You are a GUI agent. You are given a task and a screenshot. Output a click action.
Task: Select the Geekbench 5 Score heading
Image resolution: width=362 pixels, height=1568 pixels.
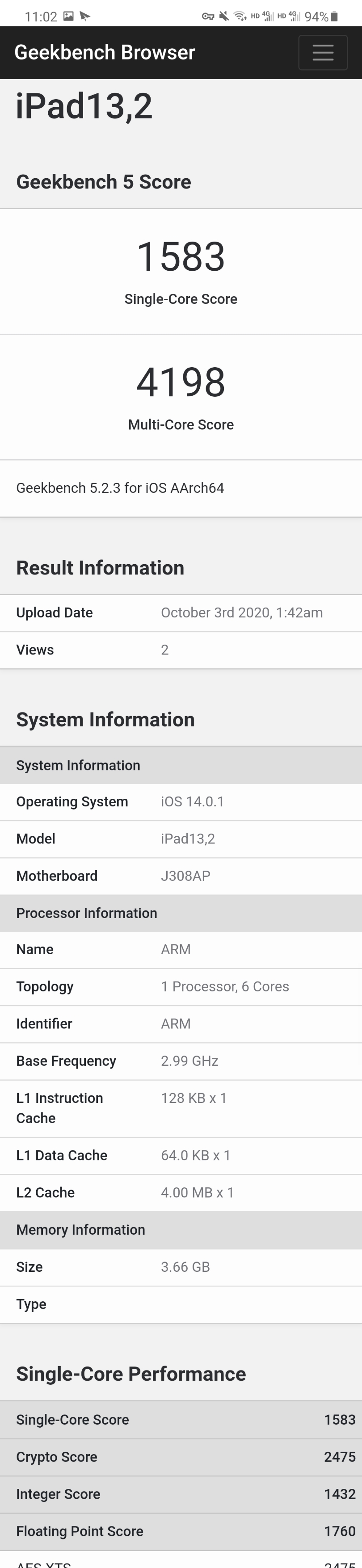pos(104,182)
